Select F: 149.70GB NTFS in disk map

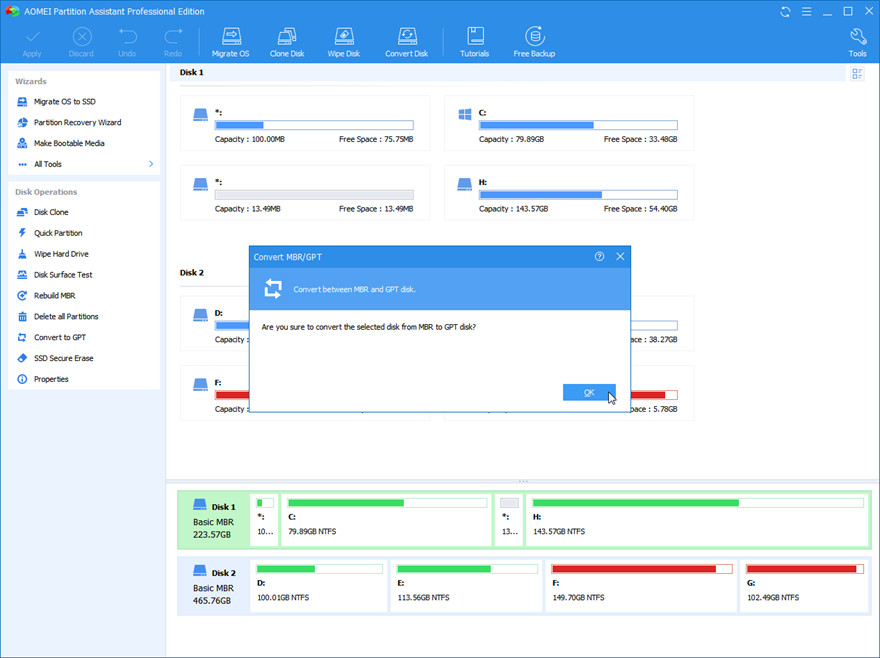(641, 586)
